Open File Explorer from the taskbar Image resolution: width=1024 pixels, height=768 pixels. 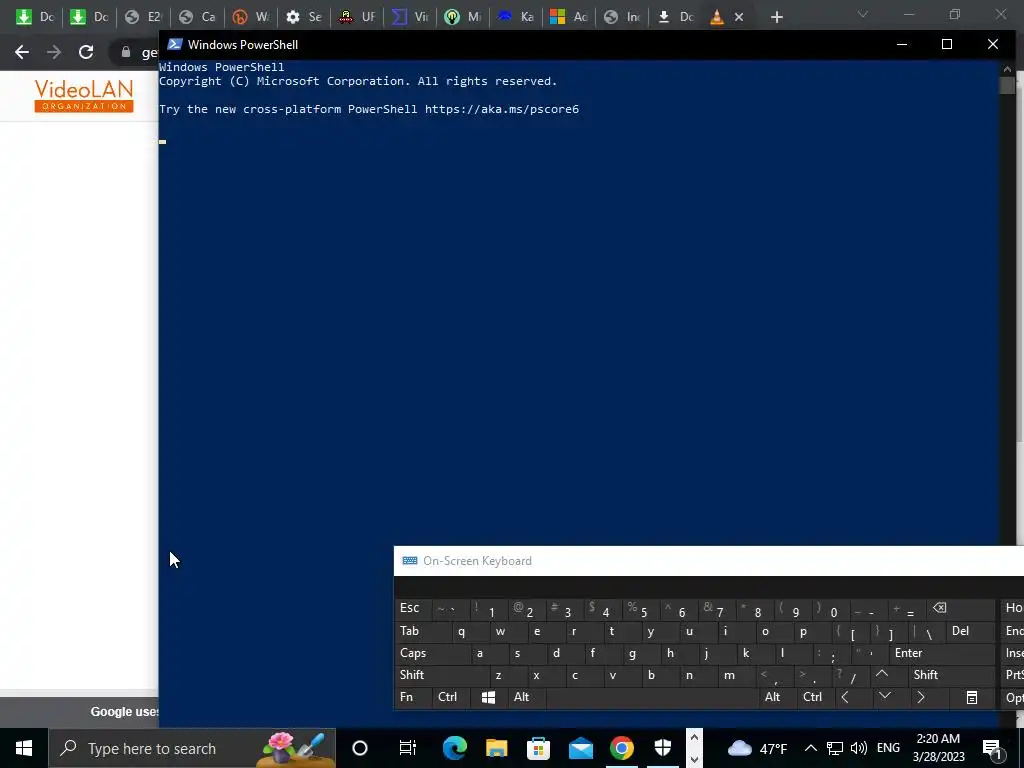click(x=496, y=748)
